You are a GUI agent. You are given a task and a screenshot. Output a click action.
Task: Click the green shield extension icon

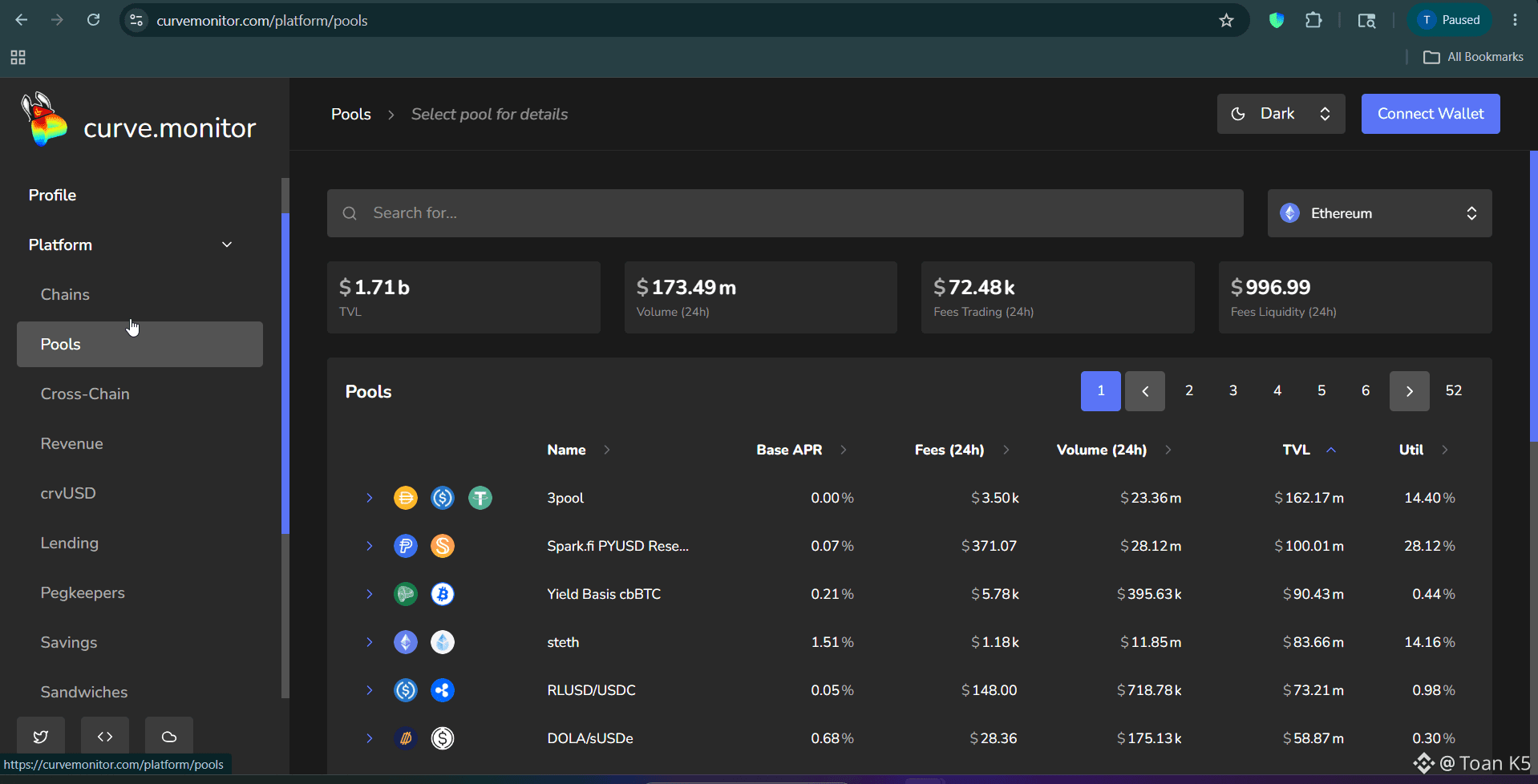[1277, 20]
